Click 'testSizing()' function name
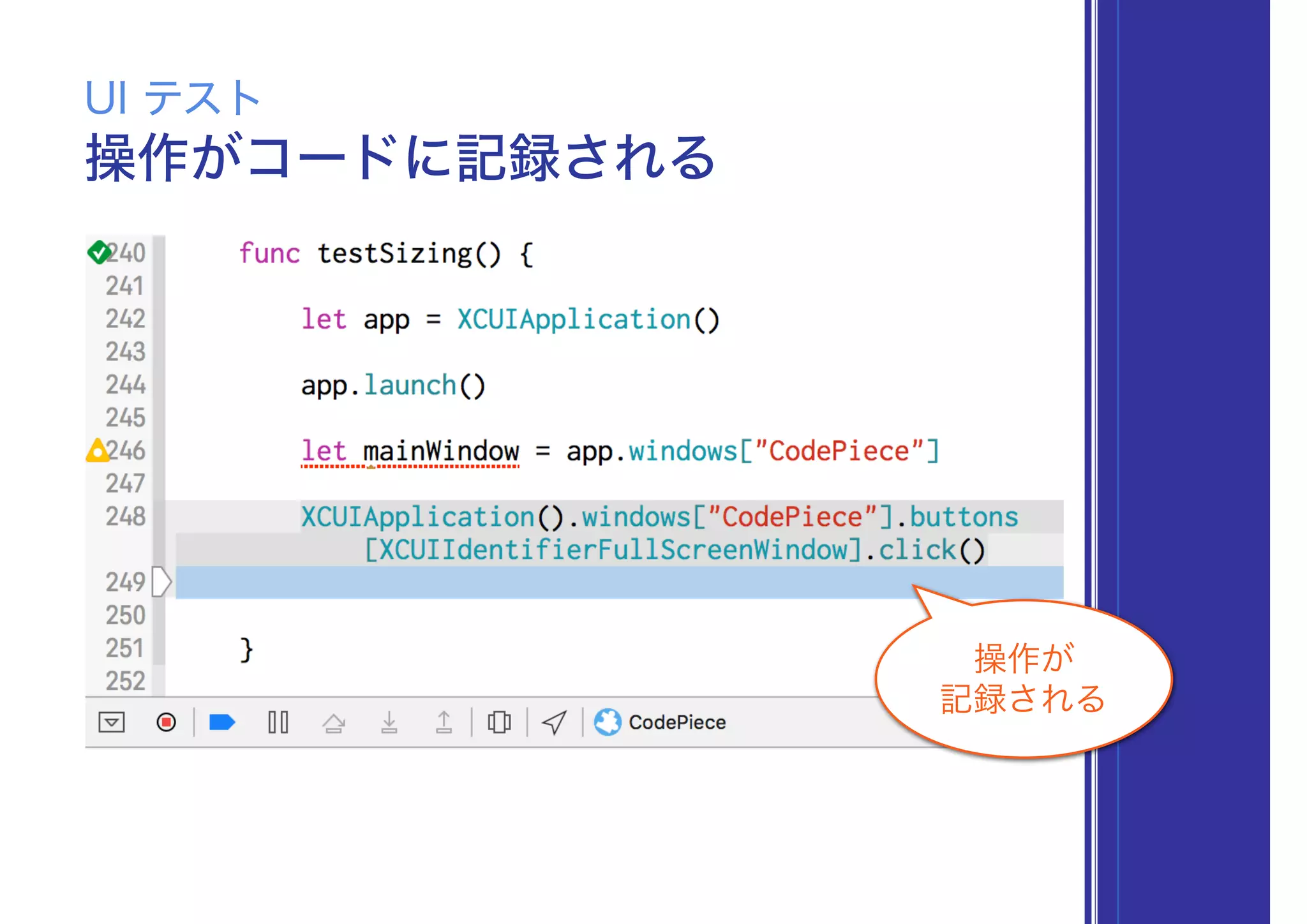 409,253
